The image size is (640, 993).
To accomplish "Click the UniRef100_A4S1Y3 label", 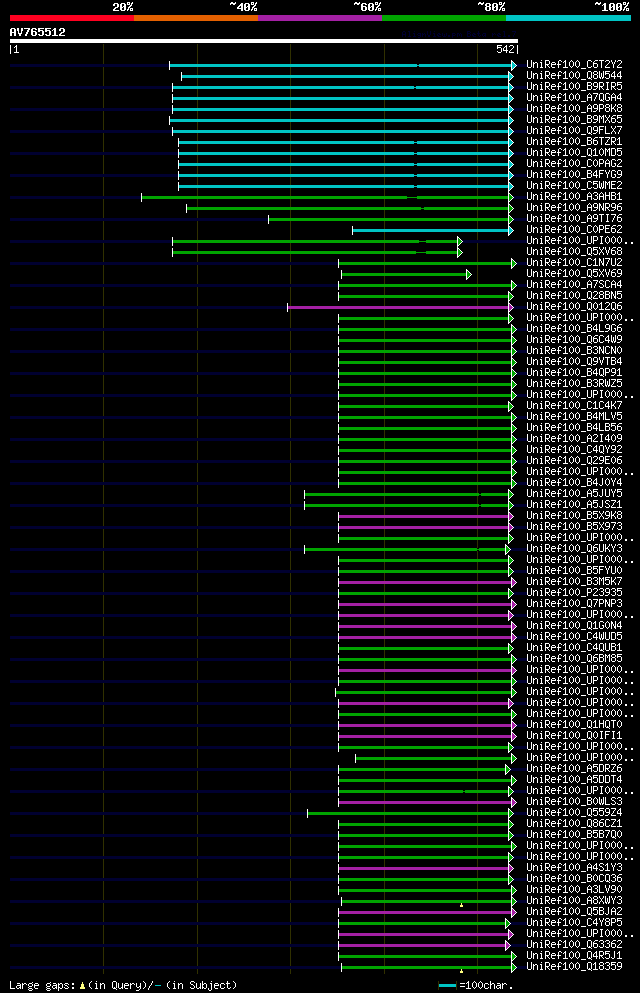I will tap(574, 868).
